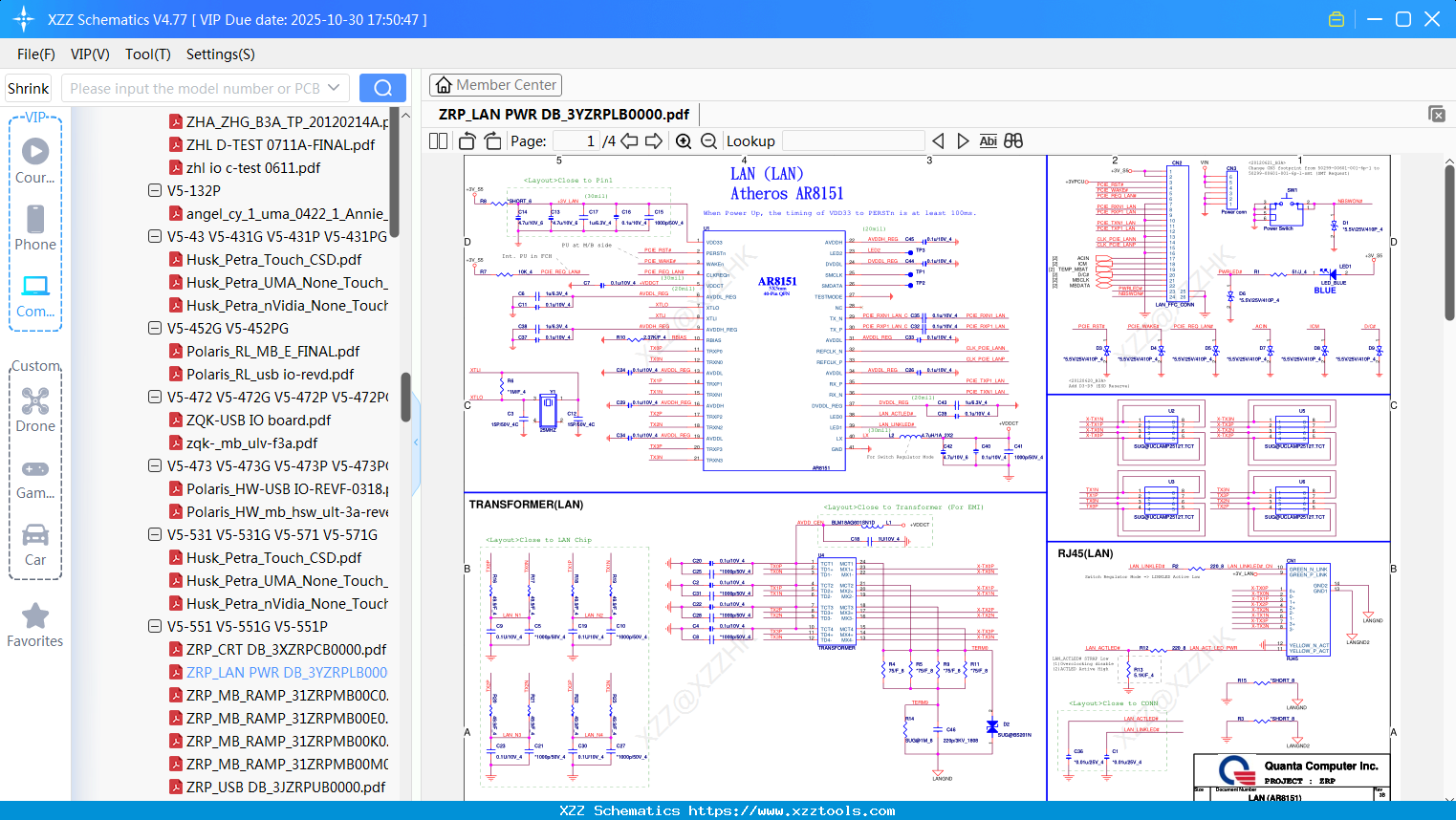
Task: Open the model number dropdown arrow
Action: tap(334, 88)
